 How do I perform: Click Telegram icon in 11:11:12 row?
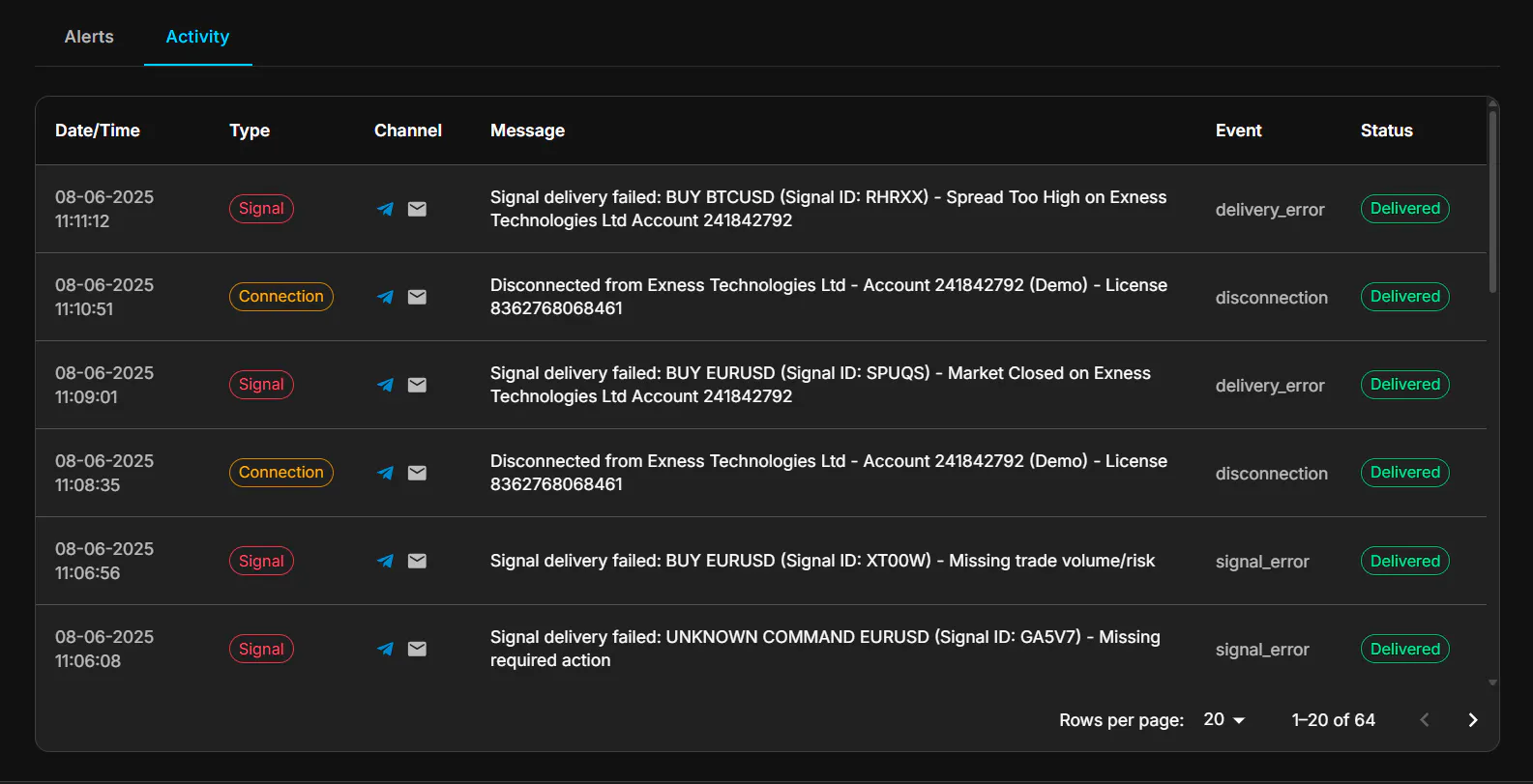[385, 209]
